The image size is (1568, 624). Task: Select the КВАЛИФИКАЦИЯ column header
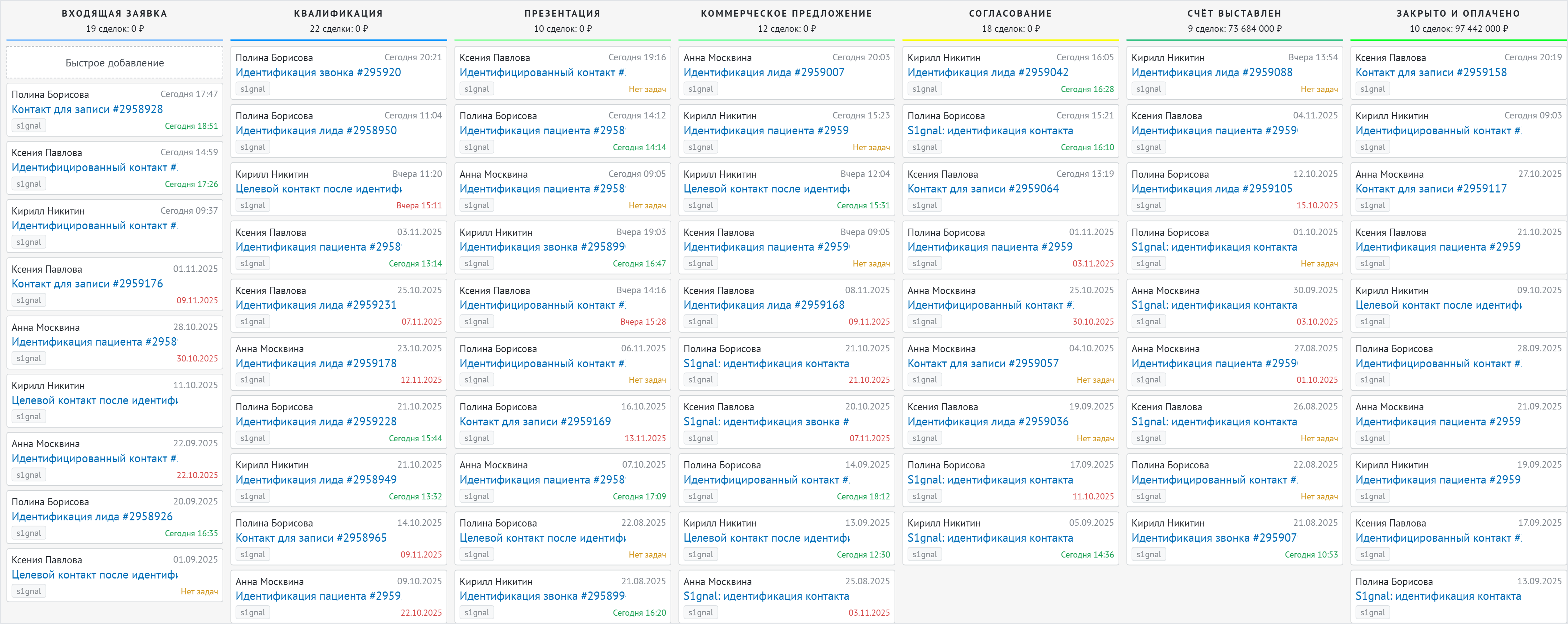click(339, 13)
